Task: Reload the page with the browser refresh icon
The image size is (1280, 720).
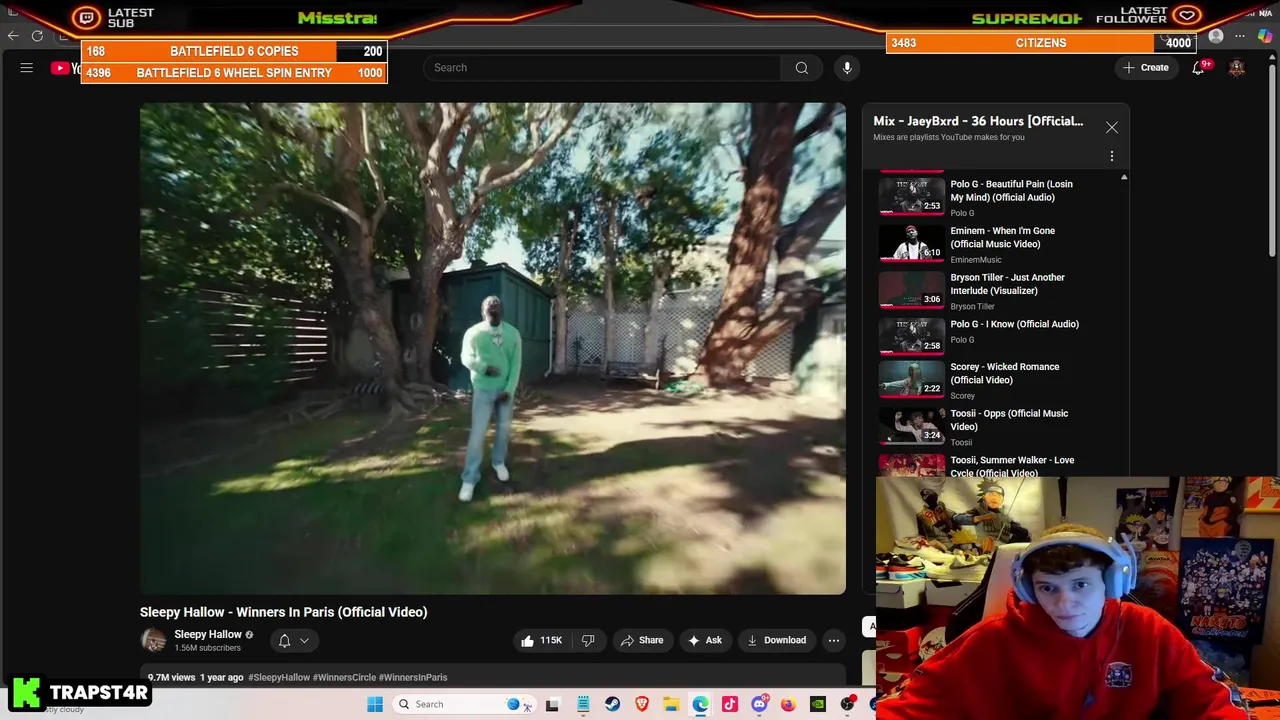Action: pos(37,36)
